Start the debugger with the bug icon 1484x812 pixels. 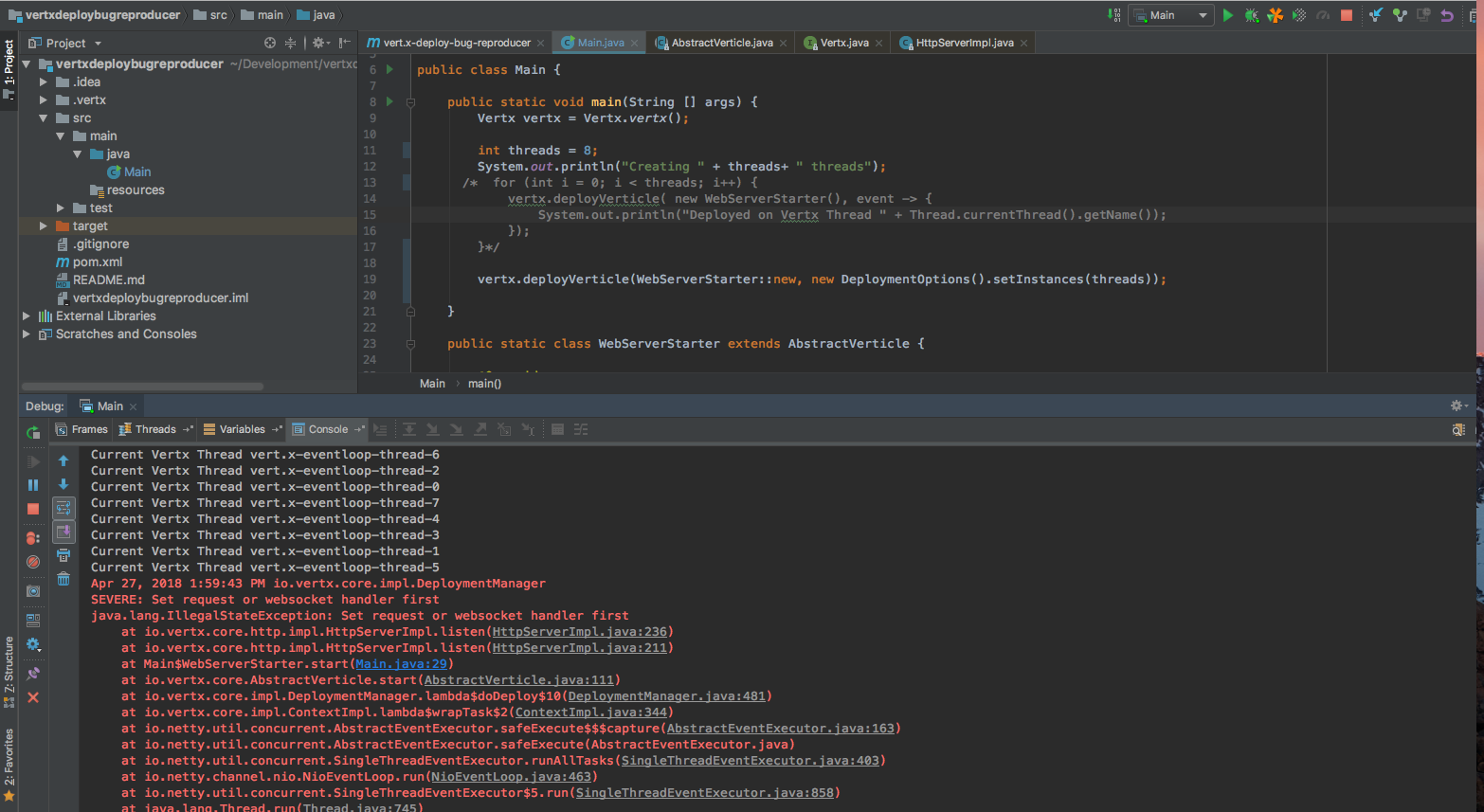click(1251, 15)
